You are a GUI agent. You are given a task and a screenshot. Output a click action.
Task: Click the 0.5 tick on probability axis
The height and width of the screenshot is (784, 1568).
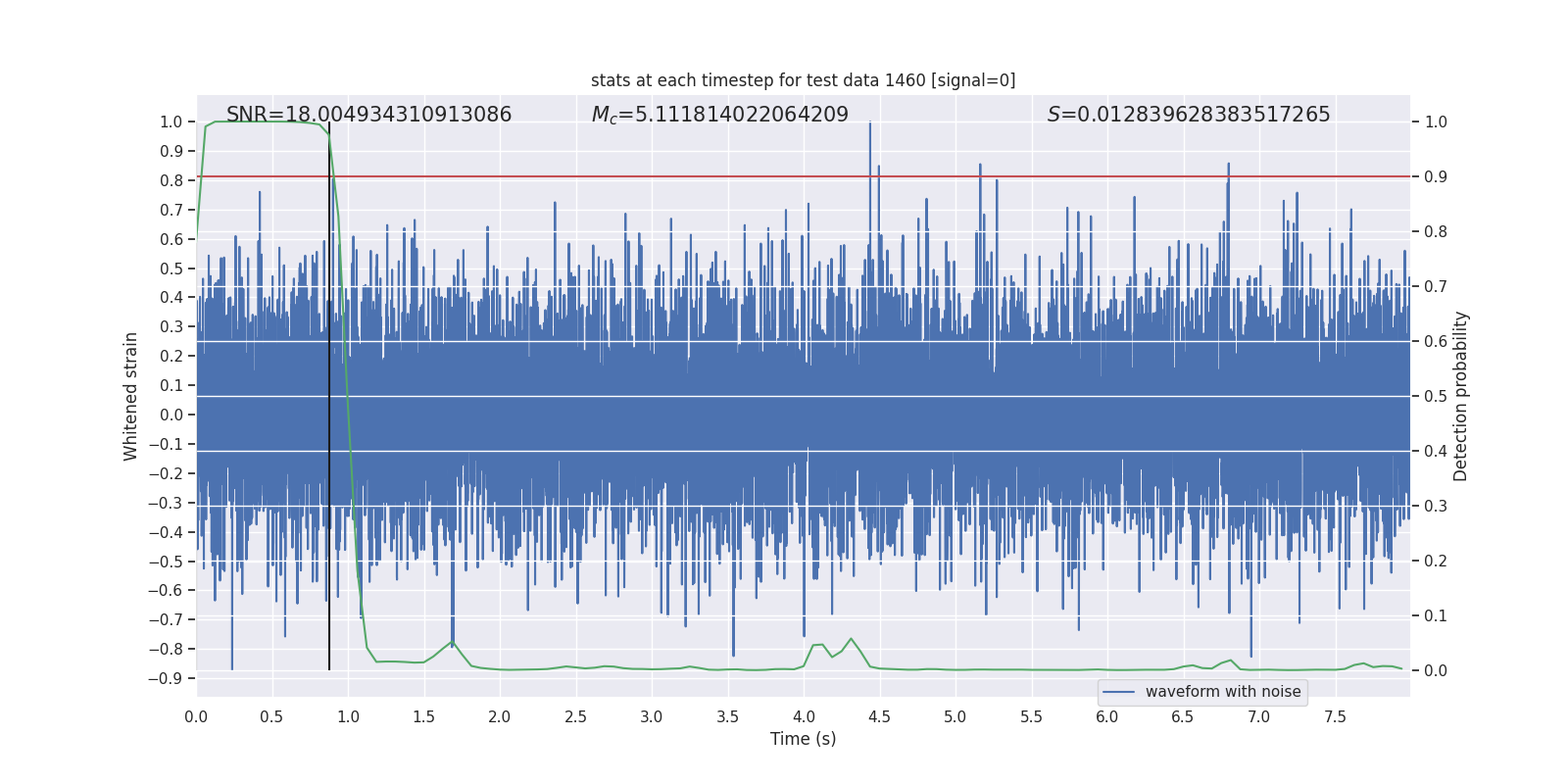(1436, 397)
